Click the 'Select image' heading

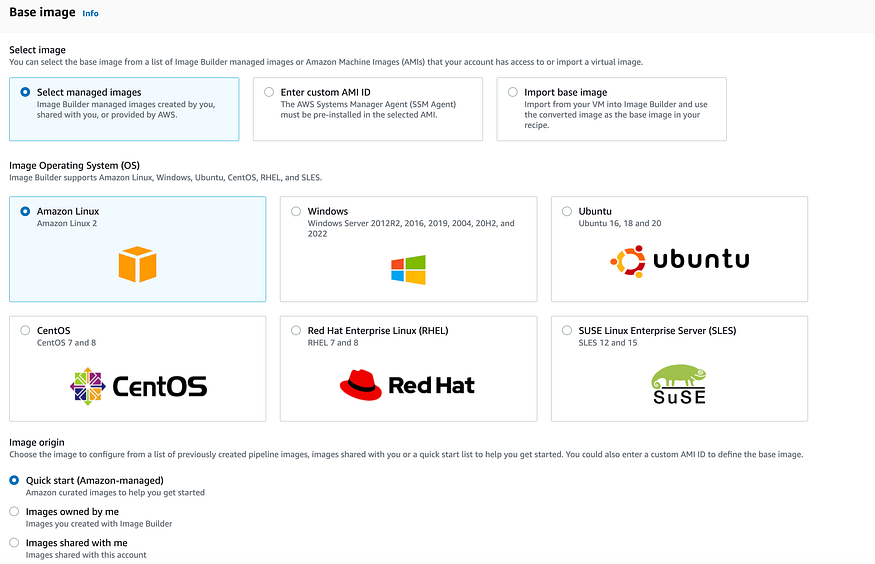[x=37, y=50]
